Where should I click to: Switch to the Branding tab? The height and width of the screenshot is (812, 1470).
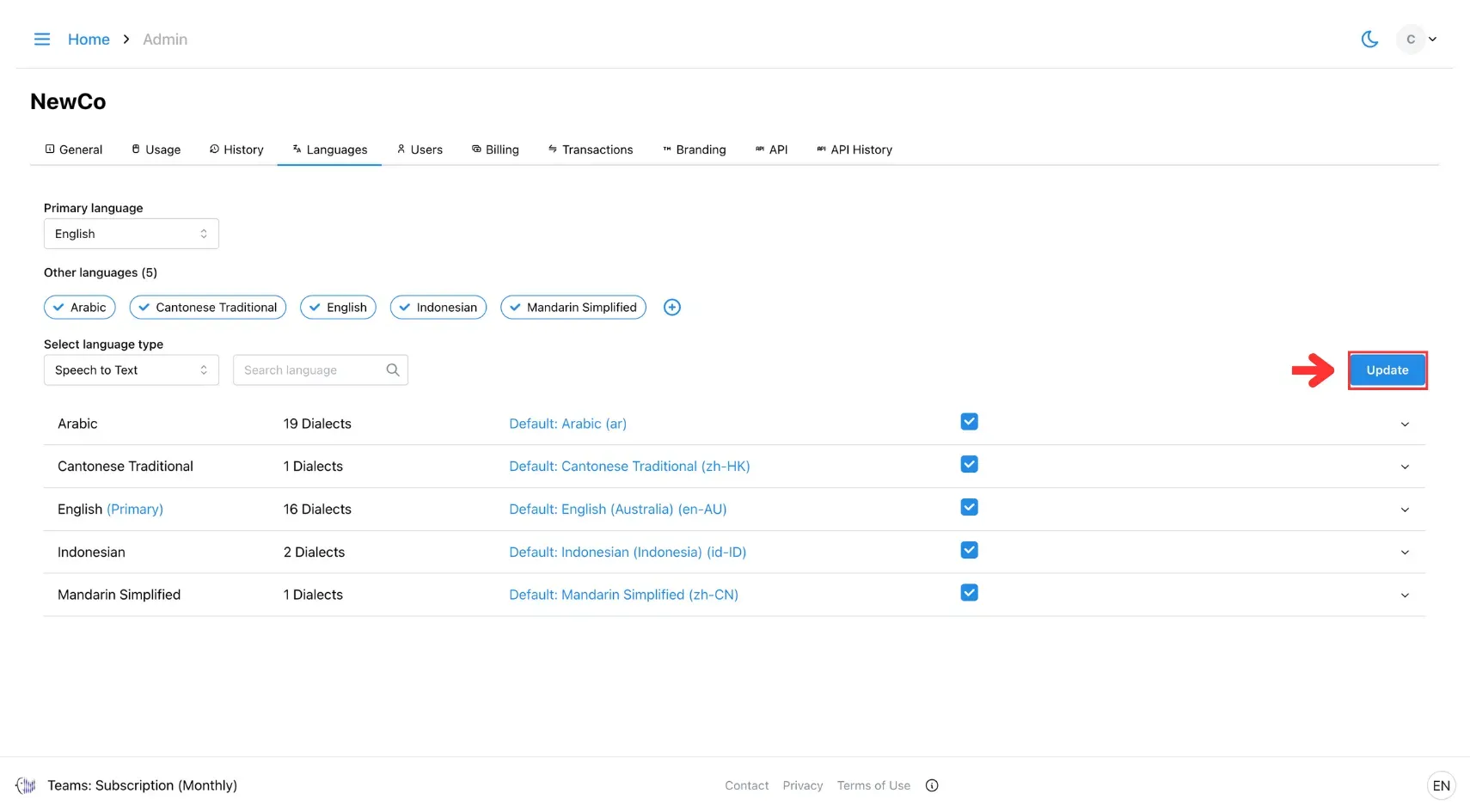(695, 150)
